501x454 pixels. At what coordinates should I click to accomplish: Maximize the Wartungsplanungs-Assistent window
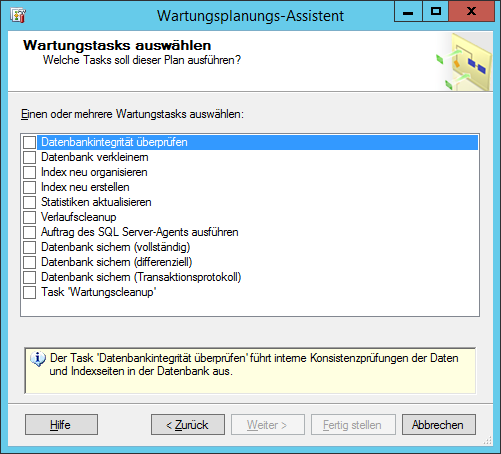(x=435, y=12)
